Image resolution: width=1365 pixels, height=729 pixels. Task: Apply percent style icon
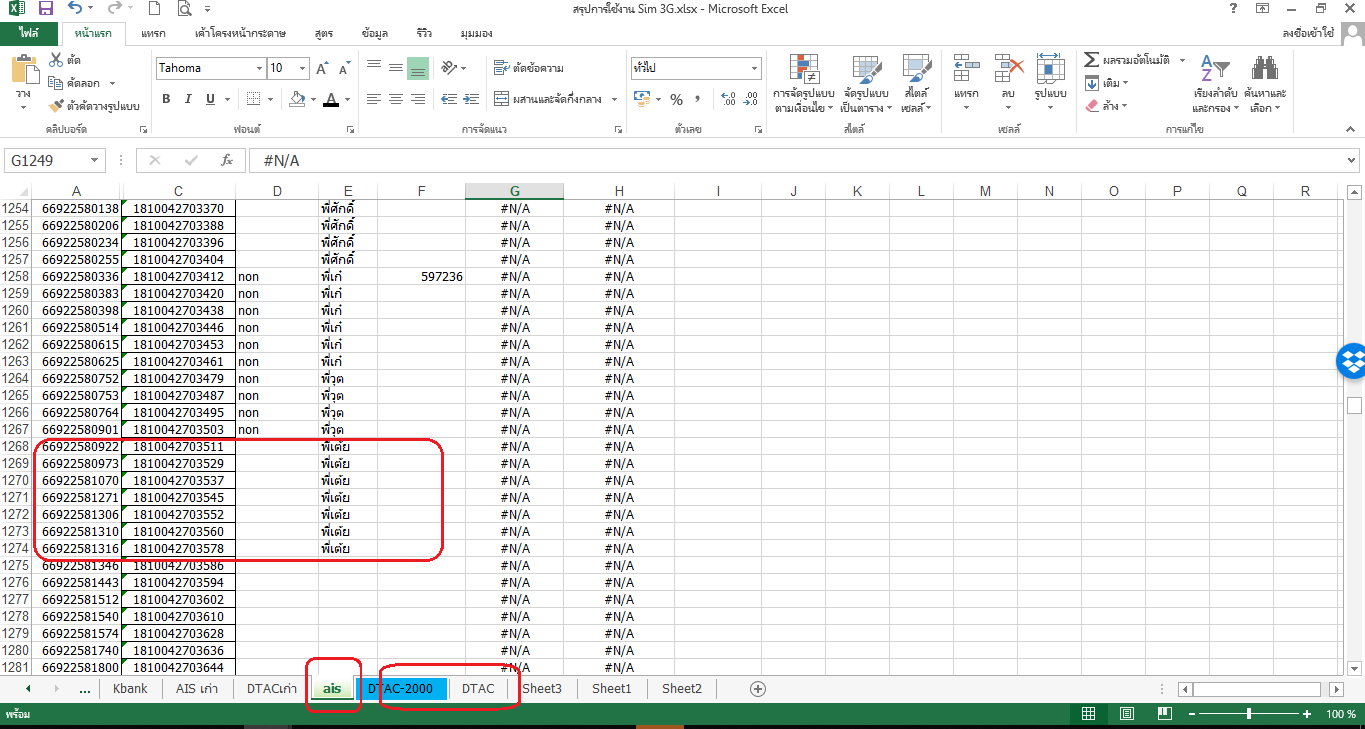[x=677, y=99]
